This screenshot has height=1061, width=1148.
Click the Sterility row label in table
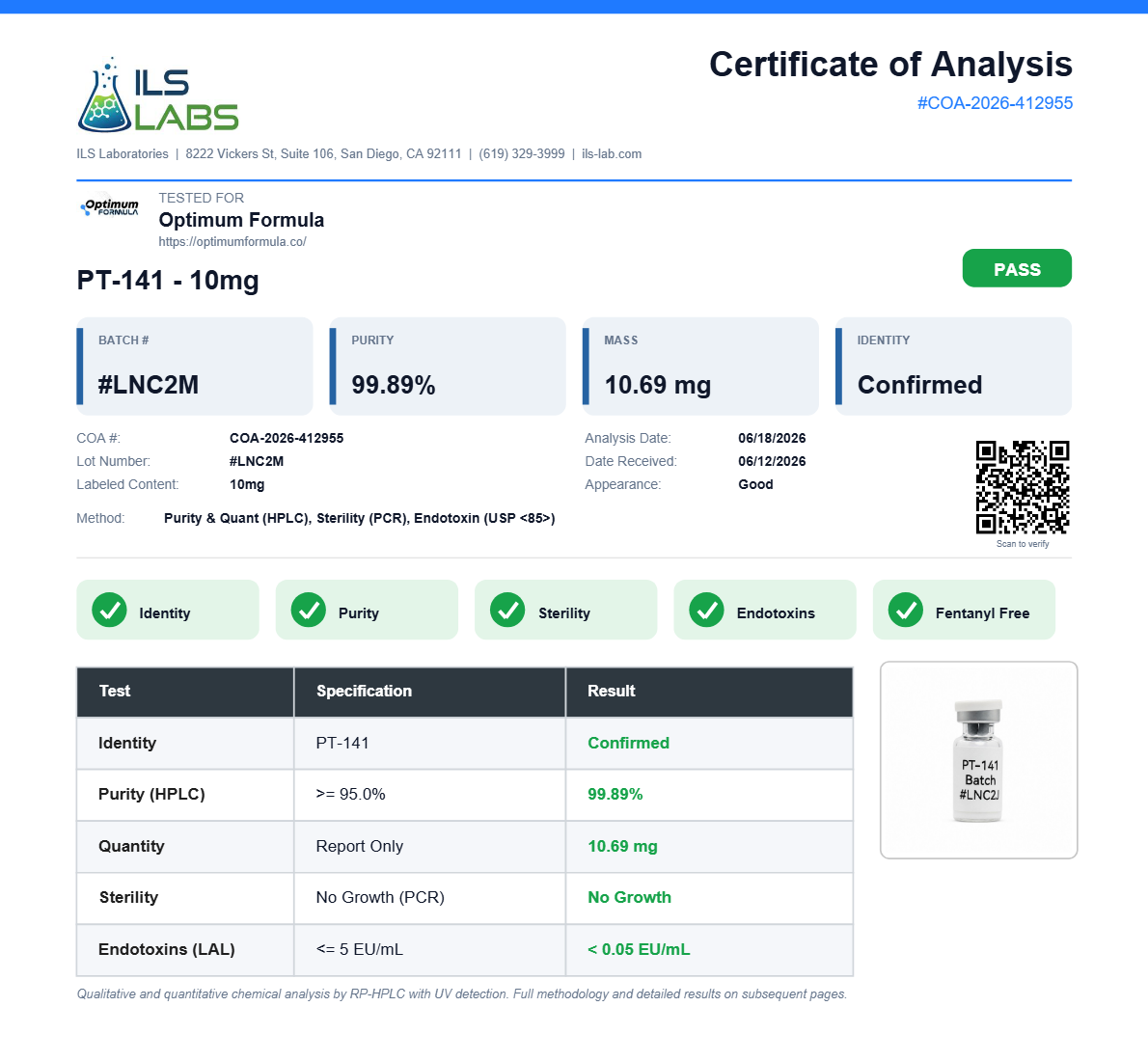129,897
